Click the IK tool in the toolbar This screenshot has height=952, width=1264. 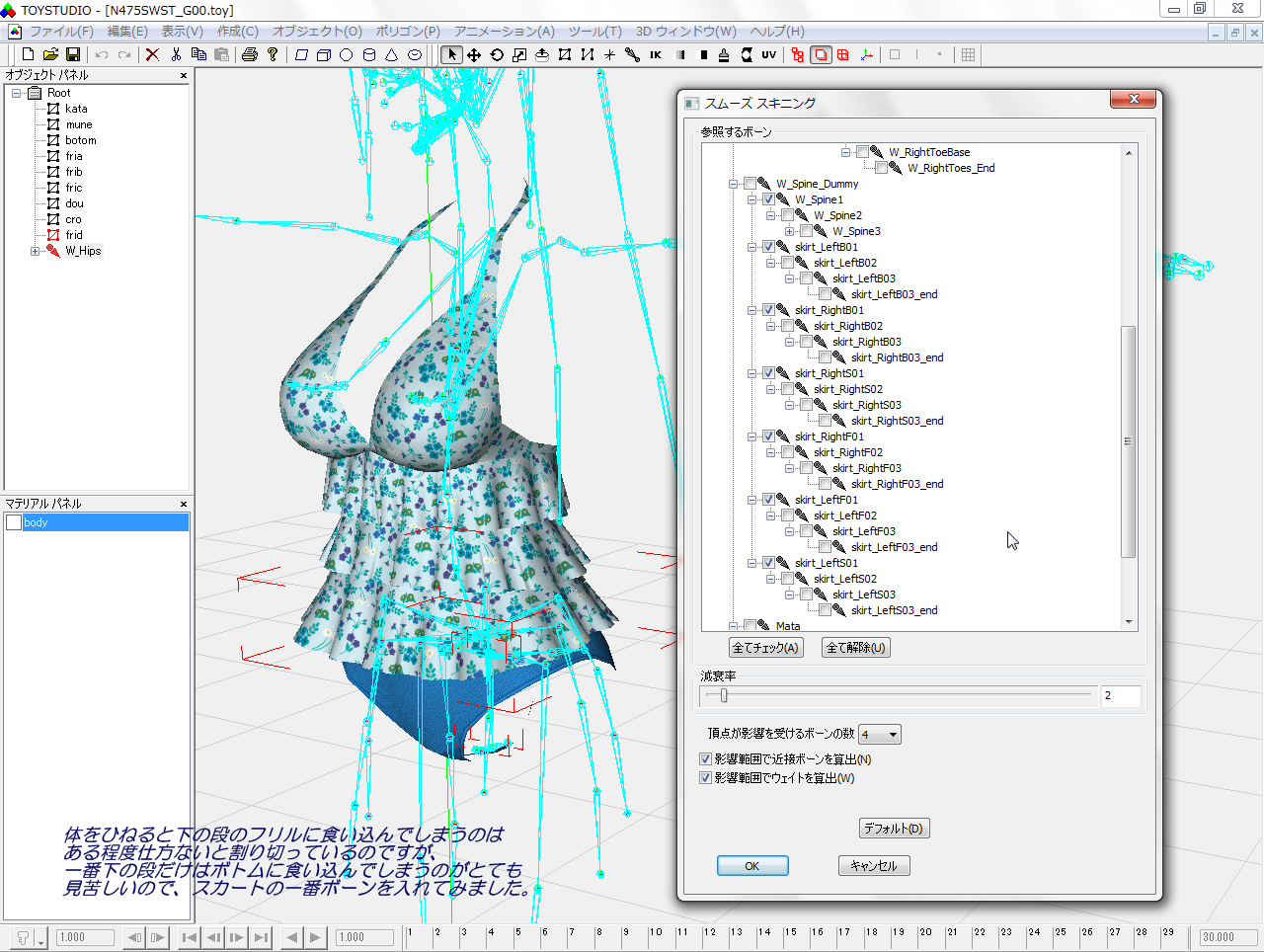tap(655, 55)
